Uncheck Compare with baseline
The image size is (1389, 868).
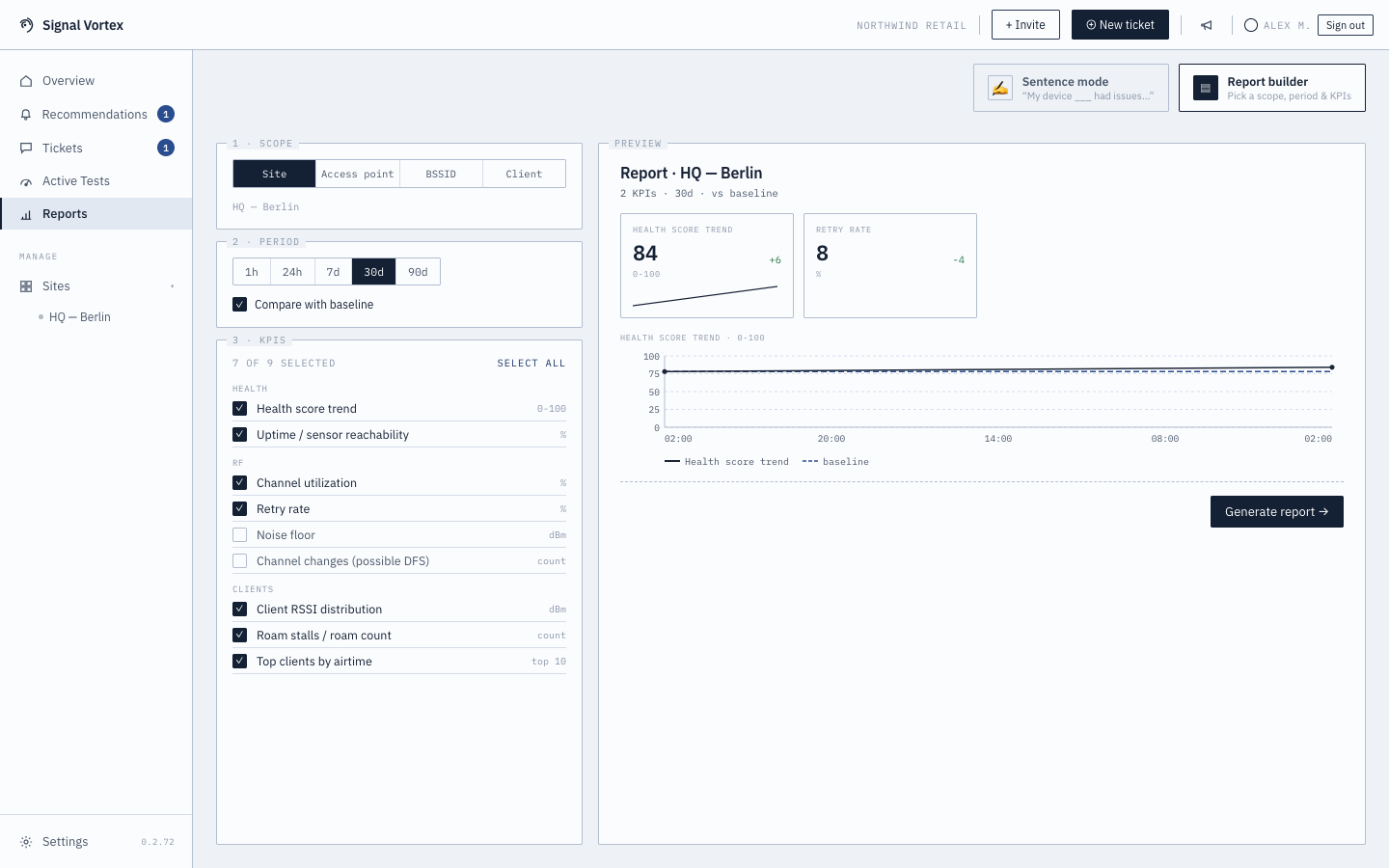239,305
